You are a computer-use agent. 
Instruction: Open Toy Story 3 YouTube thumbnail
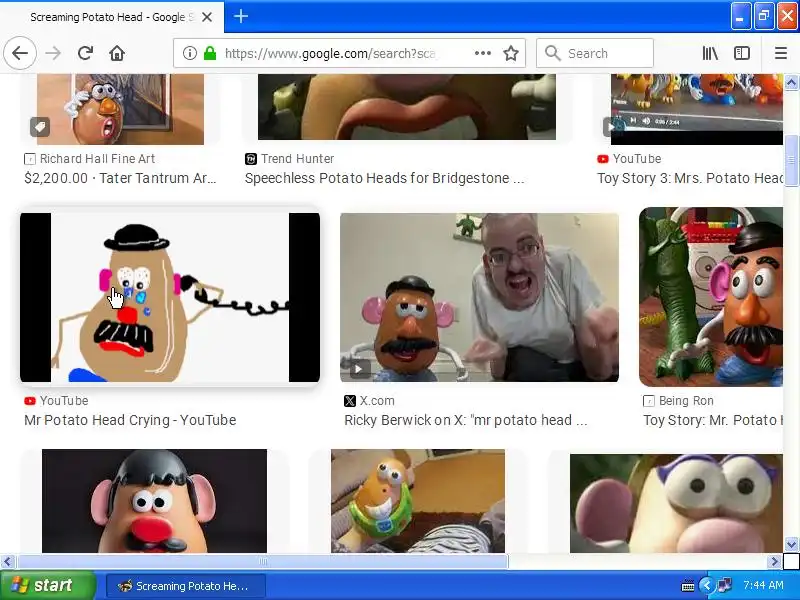(x=696, y=109)
